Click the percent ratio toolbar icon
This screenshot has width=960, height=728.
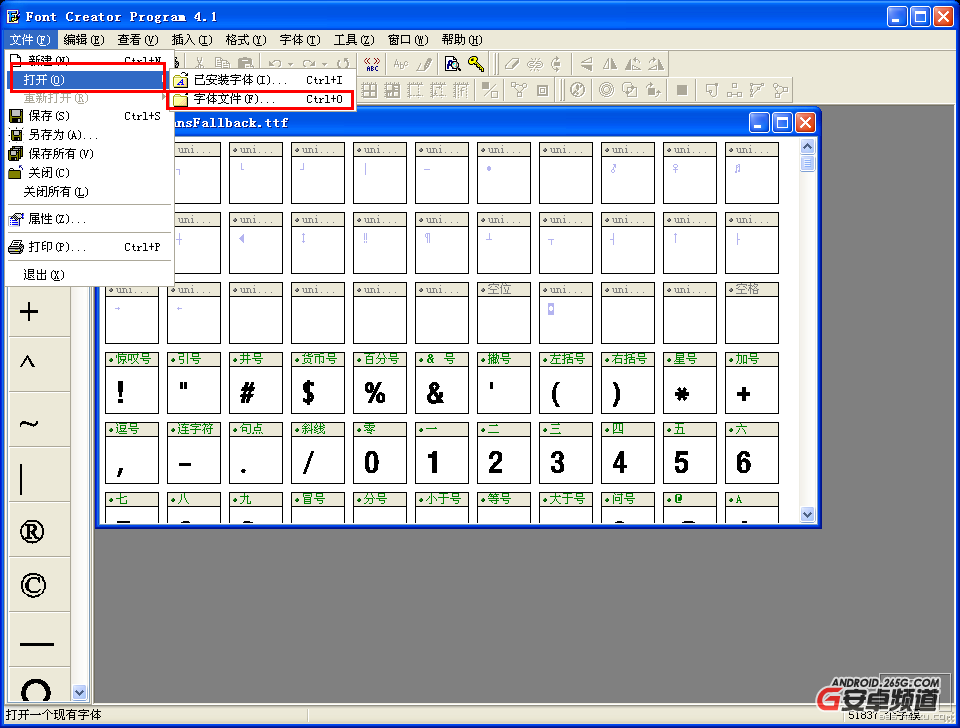tap(489, 90)
